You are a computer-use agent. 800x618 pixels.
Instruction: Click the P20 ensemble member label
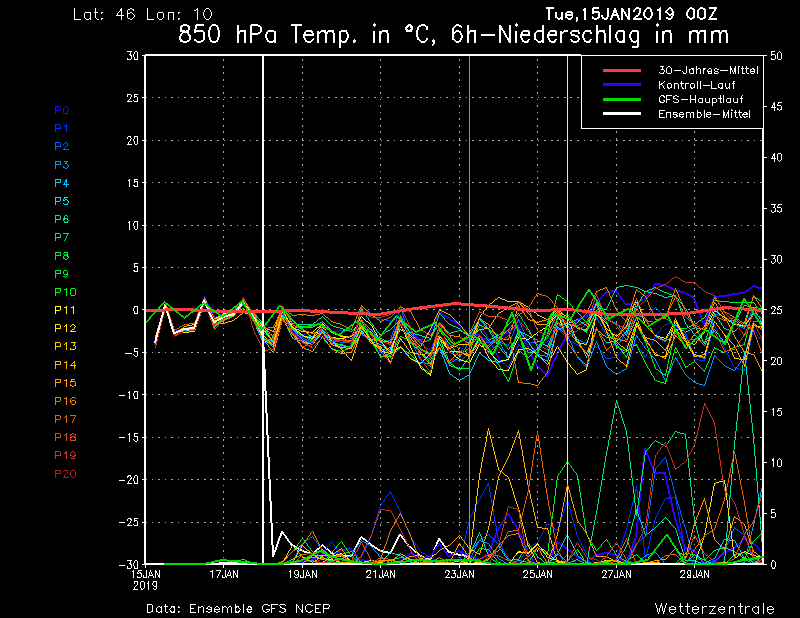tap(65, 474)
